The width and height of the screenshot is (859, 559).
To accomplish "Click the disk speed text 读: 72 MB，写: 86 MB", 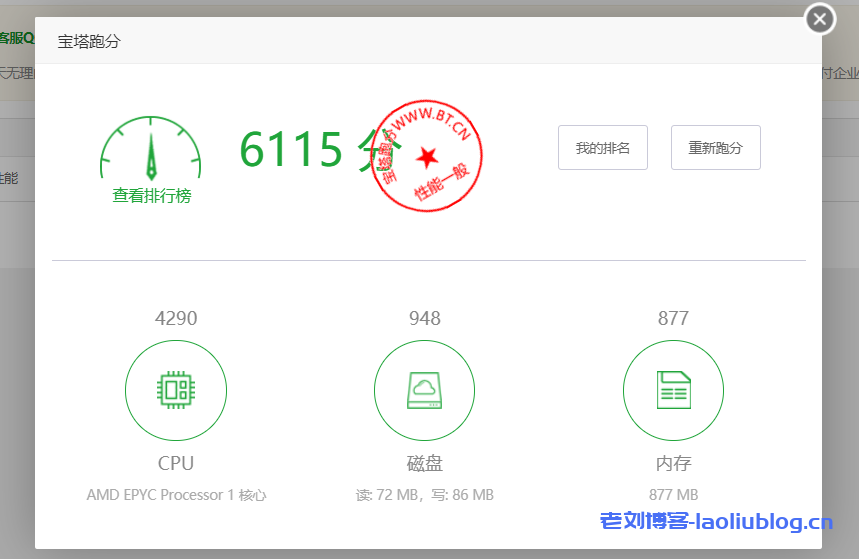I will 425,495.
